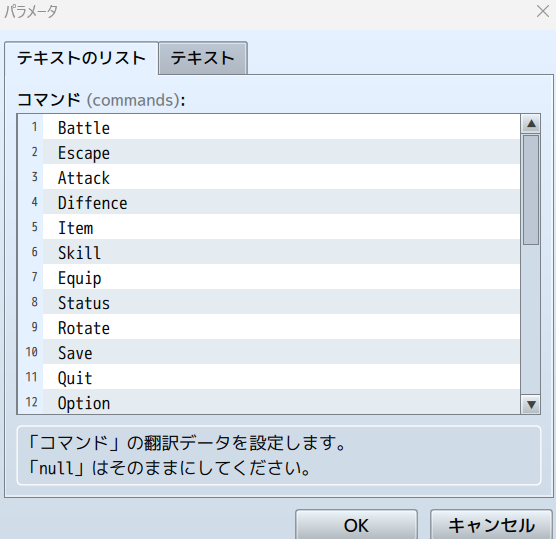Click the OK button

point(356,525)
